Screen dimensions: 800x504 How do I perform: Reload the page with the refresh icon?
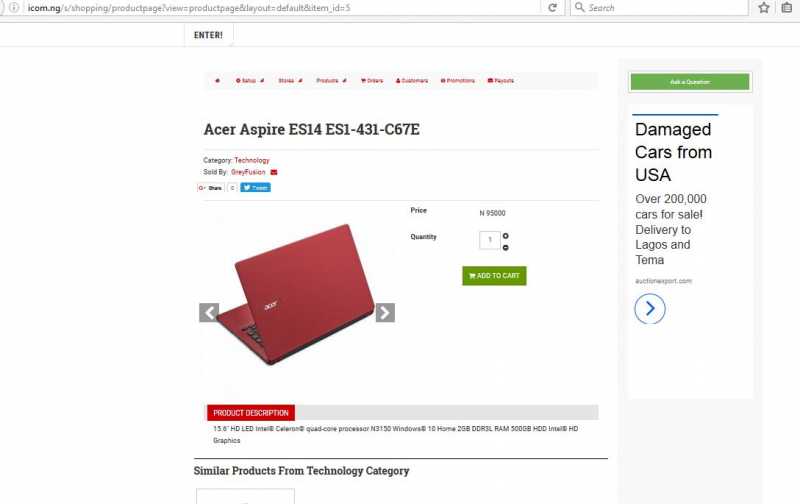pyautogui.click(x=553, y=8)
